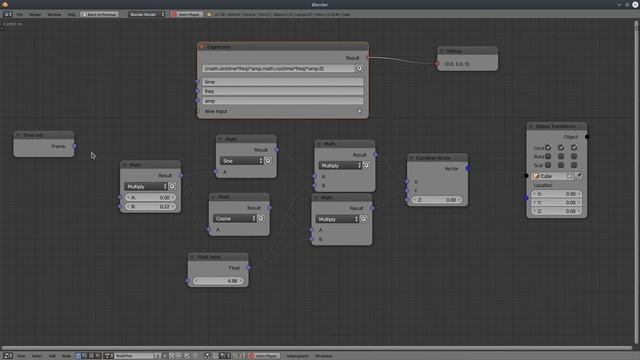
Task: Open the editor type selector in top bar
Action: coord(8,14)
